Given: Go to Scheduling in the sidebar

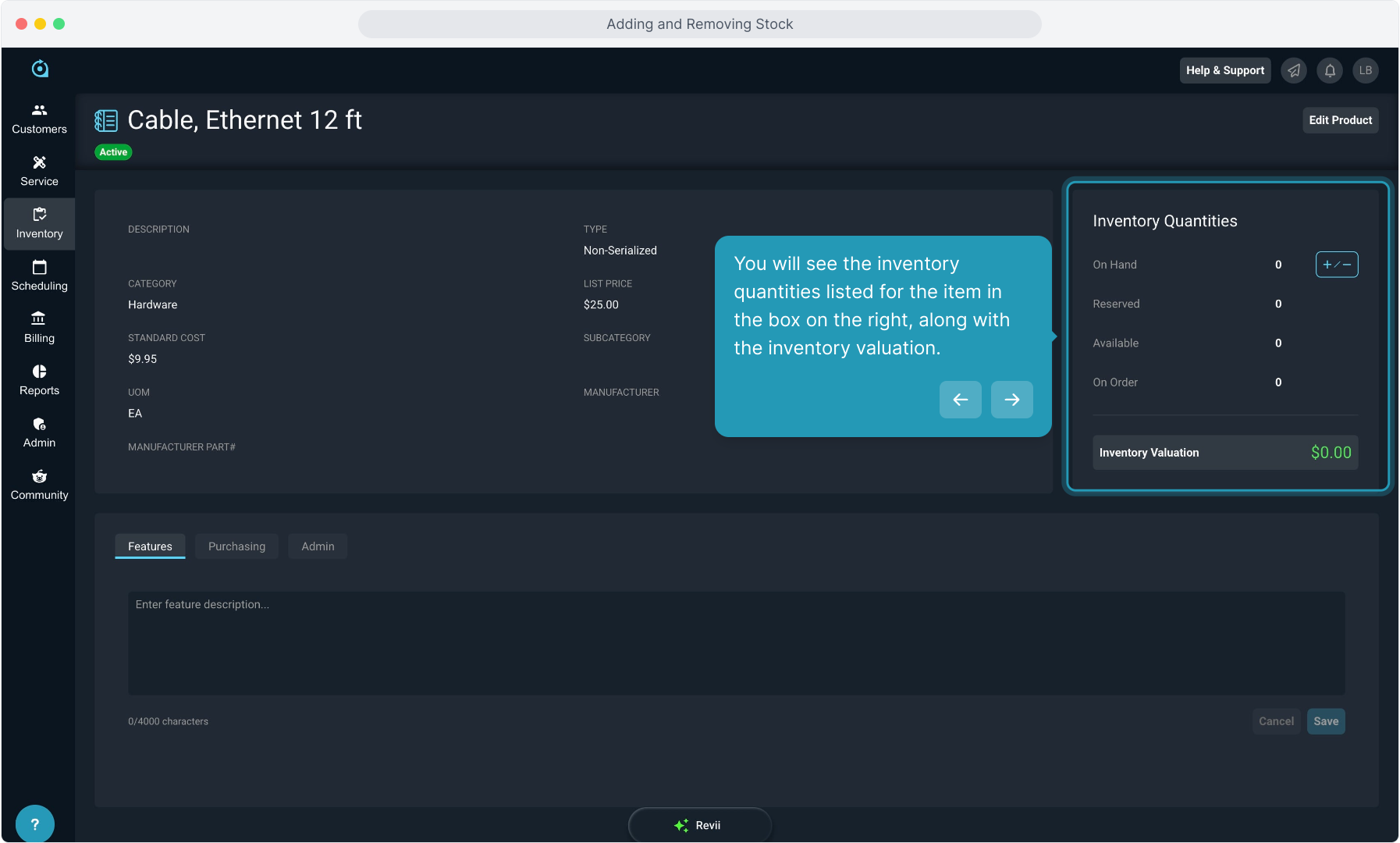Looking at the screenshot, I should (39, 276).
